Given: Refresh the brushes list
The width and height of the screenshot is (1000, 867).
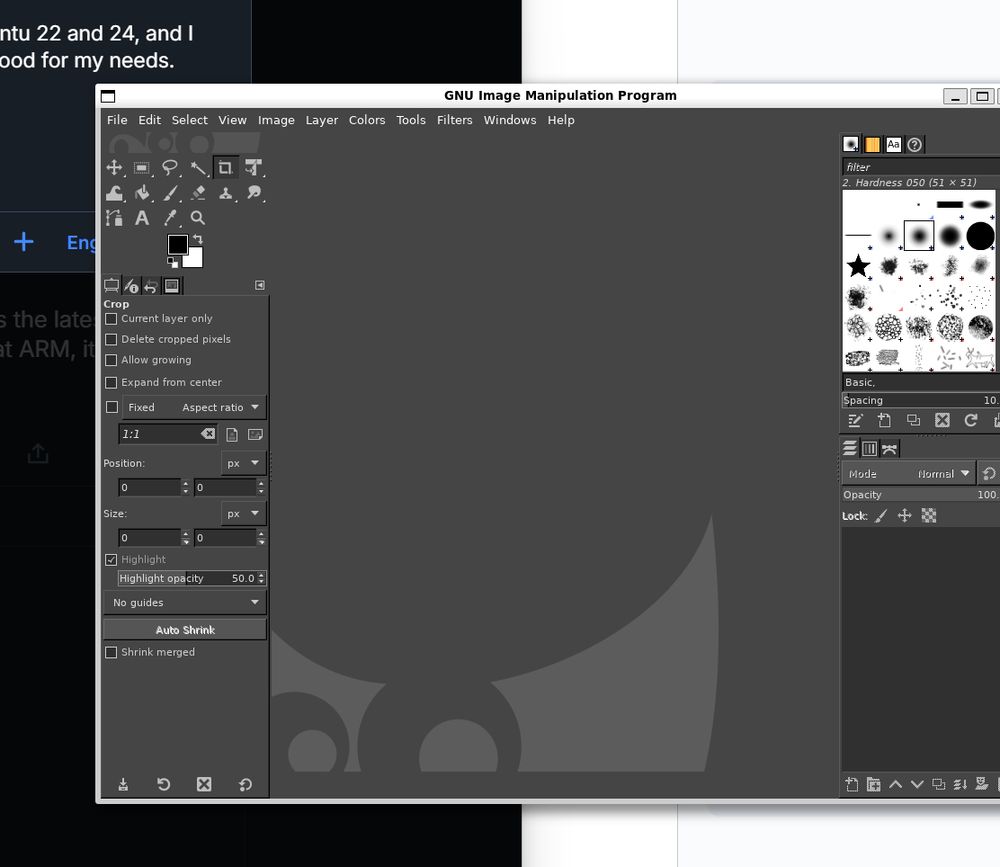Looking at the screenshot, I should (x=971, y=420).
